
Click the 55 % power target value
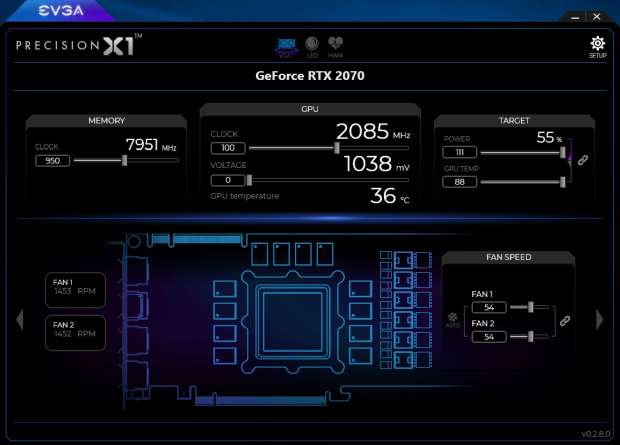tap(549, 138)
